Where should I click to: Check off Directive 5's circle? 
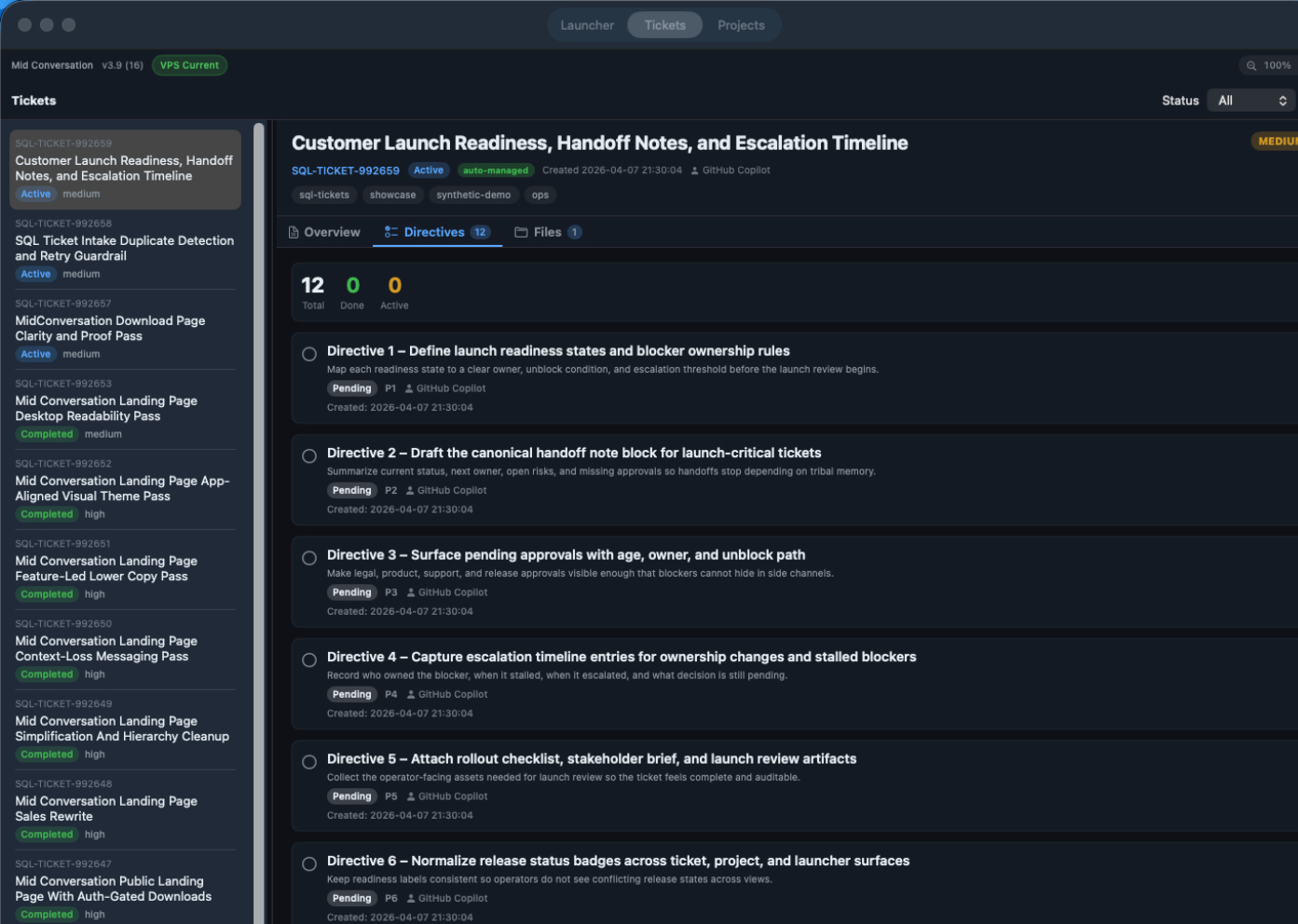(x=308, y=761)
